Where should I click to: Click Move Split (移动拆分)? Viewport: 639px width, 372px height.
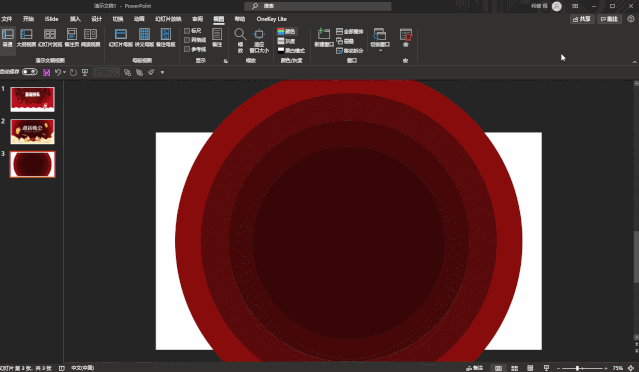coord(350,51)
